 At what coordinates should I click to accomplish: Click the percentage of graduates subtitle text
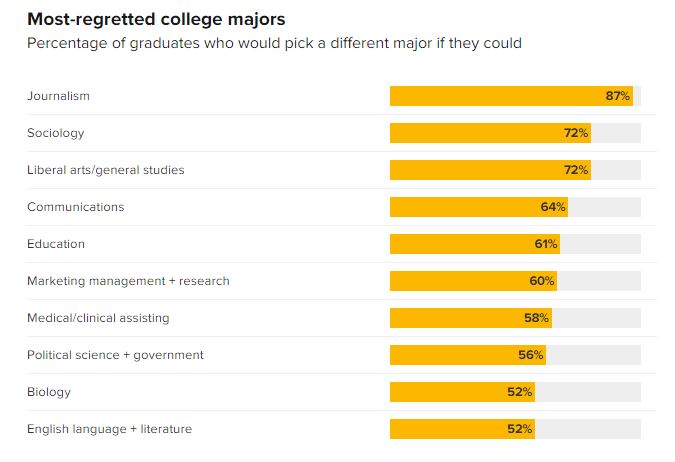[x=274, y=43]
